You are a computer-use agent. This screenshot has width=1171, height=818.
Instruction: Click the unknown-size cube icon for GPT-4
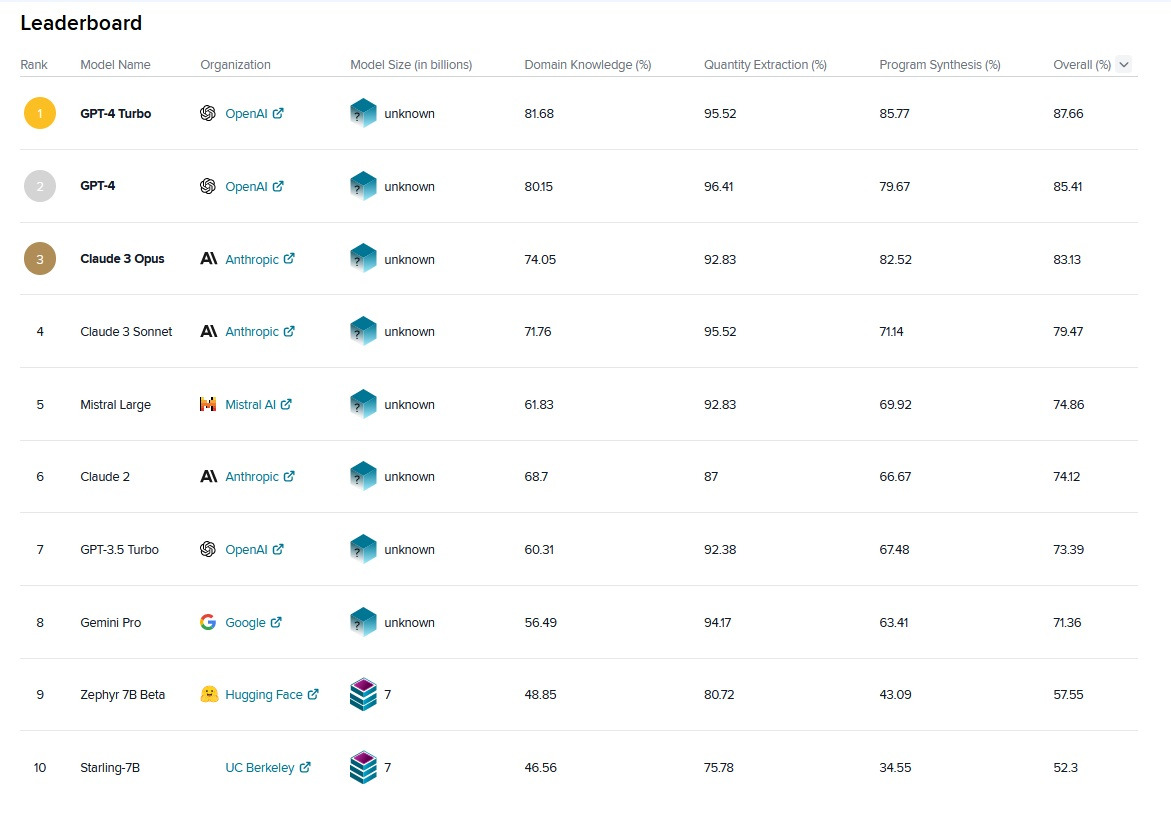(x=363, y=186)
